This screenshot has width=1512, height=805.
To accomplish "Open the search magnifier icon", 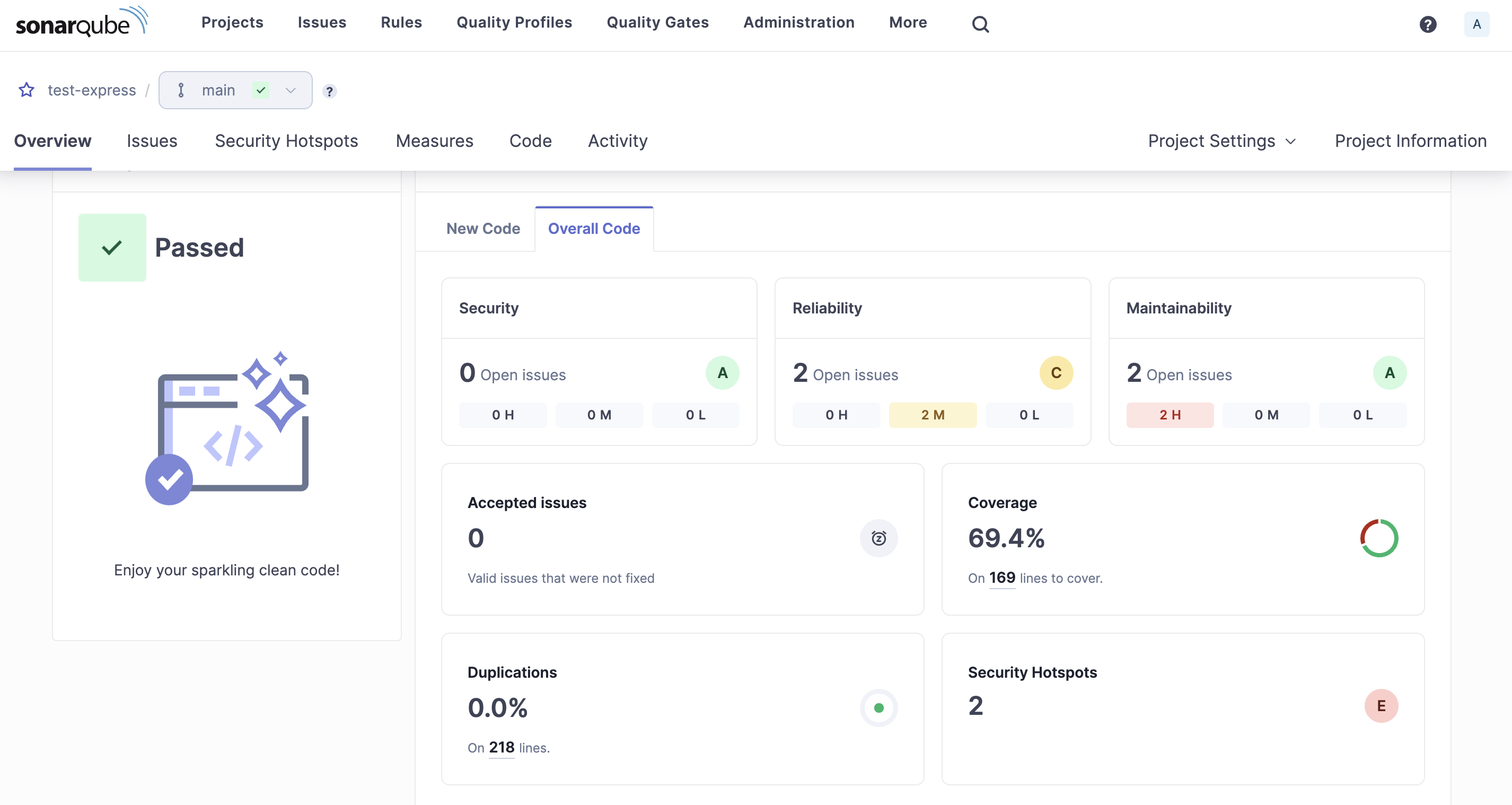I will 980,24.
